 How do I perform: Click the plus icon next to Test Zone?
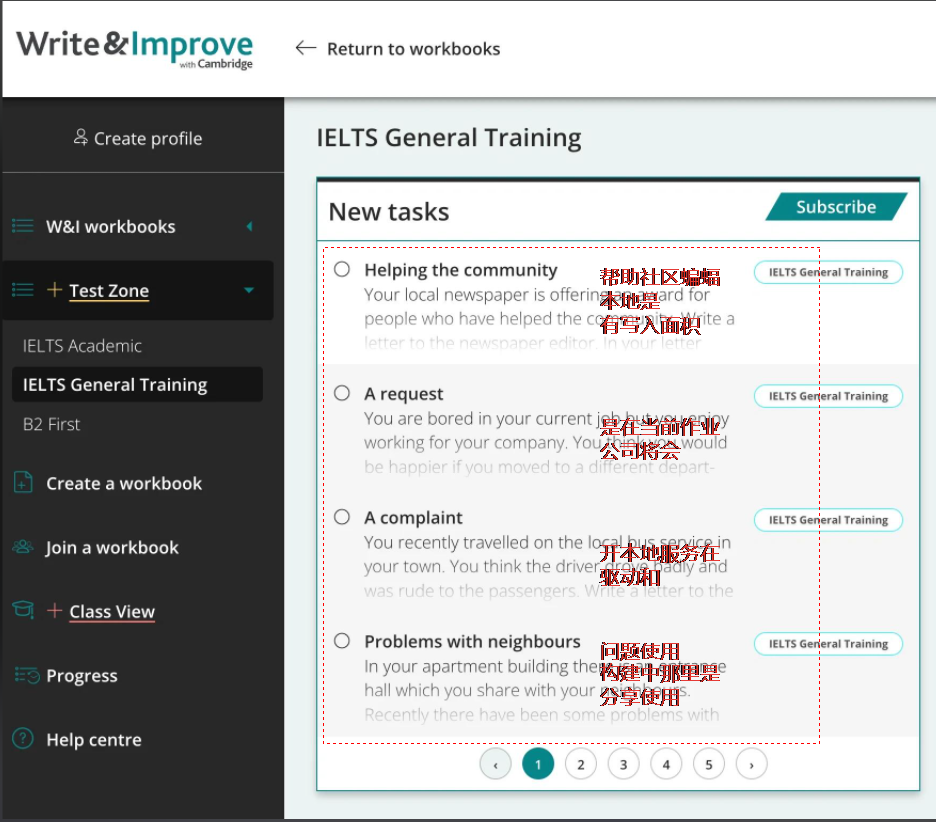click(x=54, y=290)
